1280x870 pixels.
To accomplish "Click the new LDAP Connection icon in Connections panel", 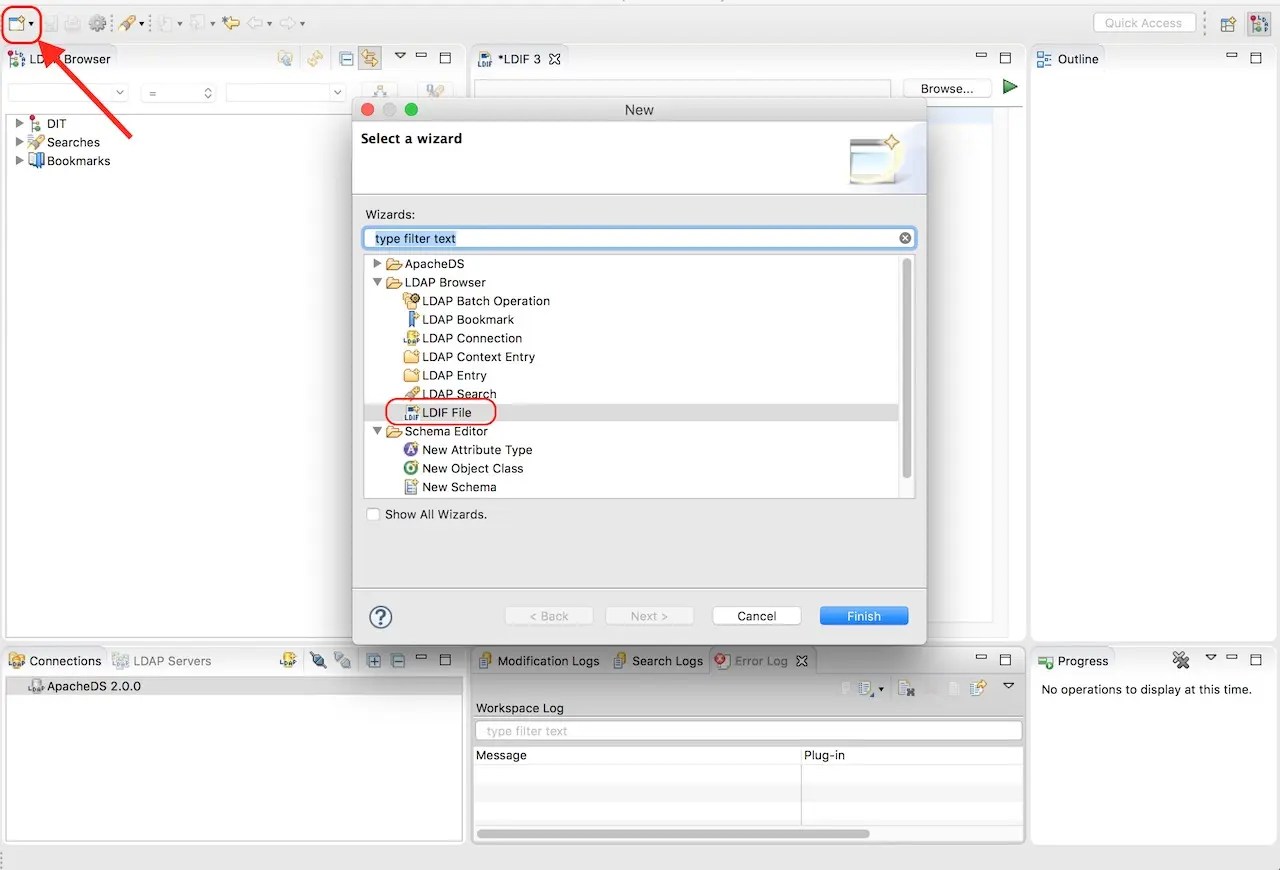I will tap(288, 660).
